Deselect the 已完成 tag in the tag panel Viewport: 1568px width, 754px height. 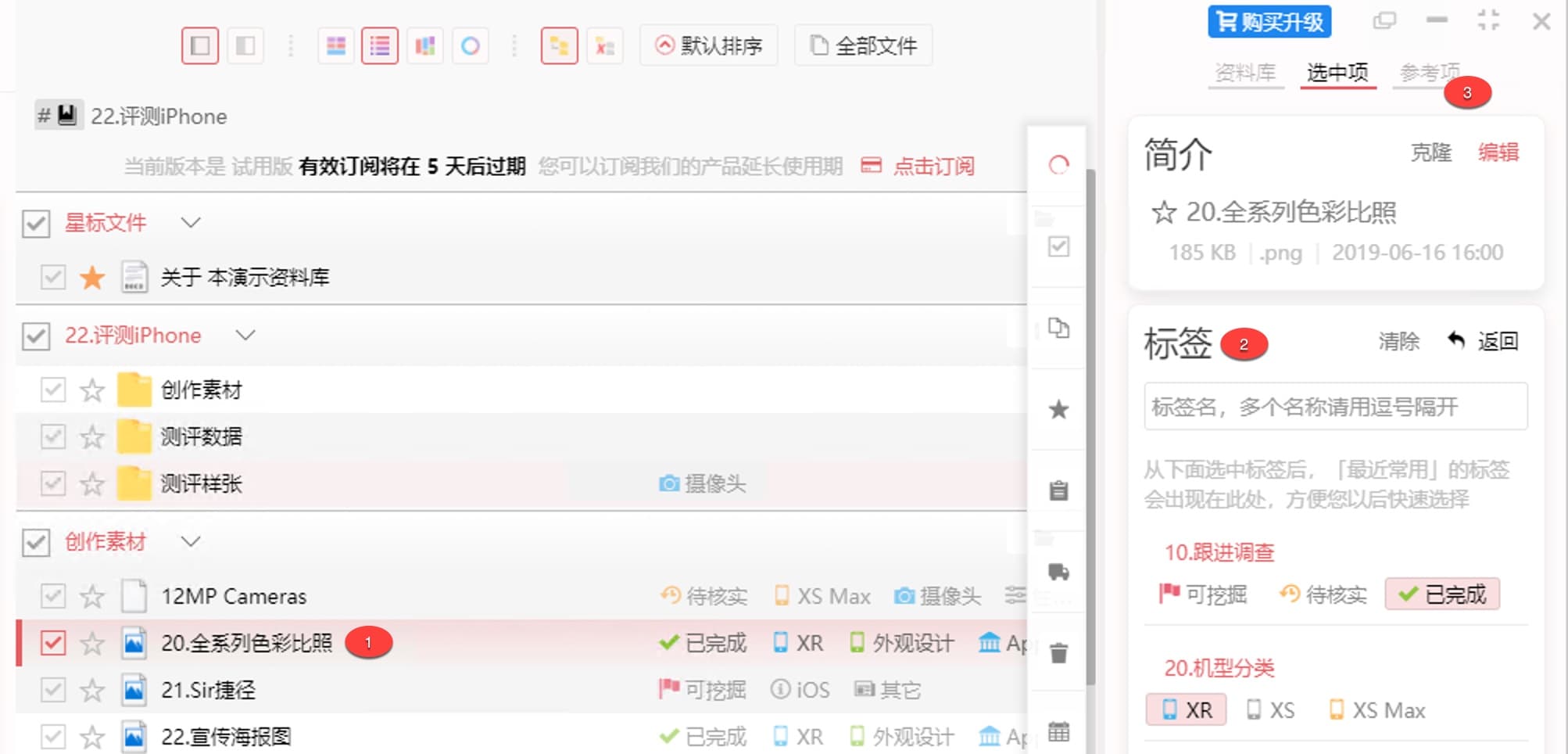1442,594
